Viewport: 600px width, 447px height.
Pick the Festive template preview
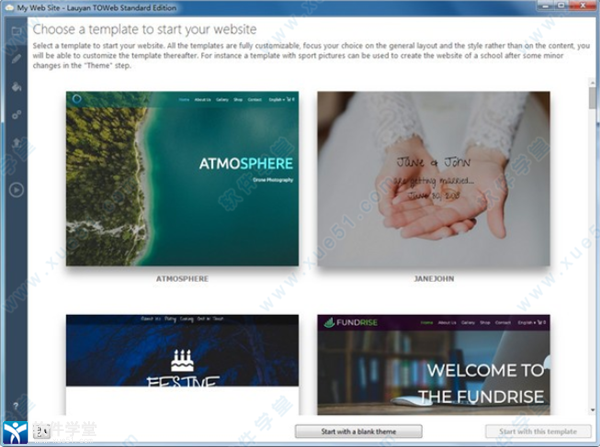[x=182, y=364]
